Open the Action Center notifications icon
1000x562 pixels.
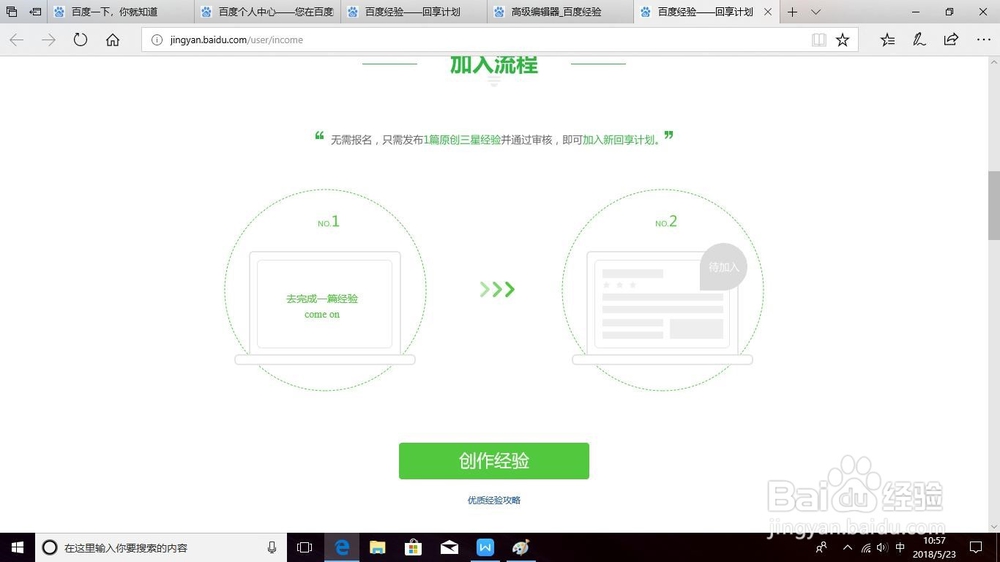click(976, 547)
